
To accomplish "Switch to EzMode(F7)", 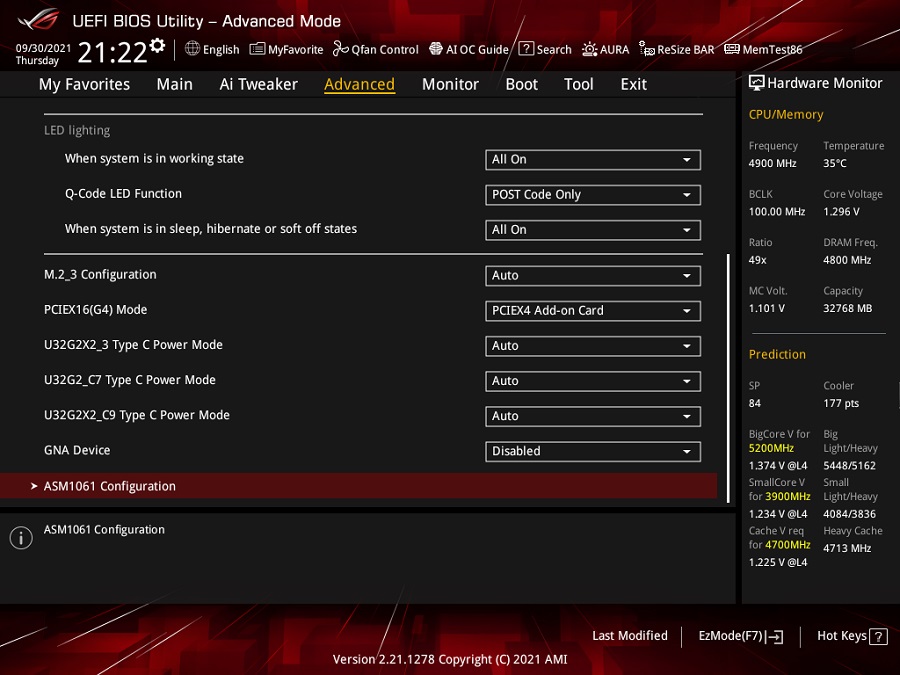I will pos(740,636).
